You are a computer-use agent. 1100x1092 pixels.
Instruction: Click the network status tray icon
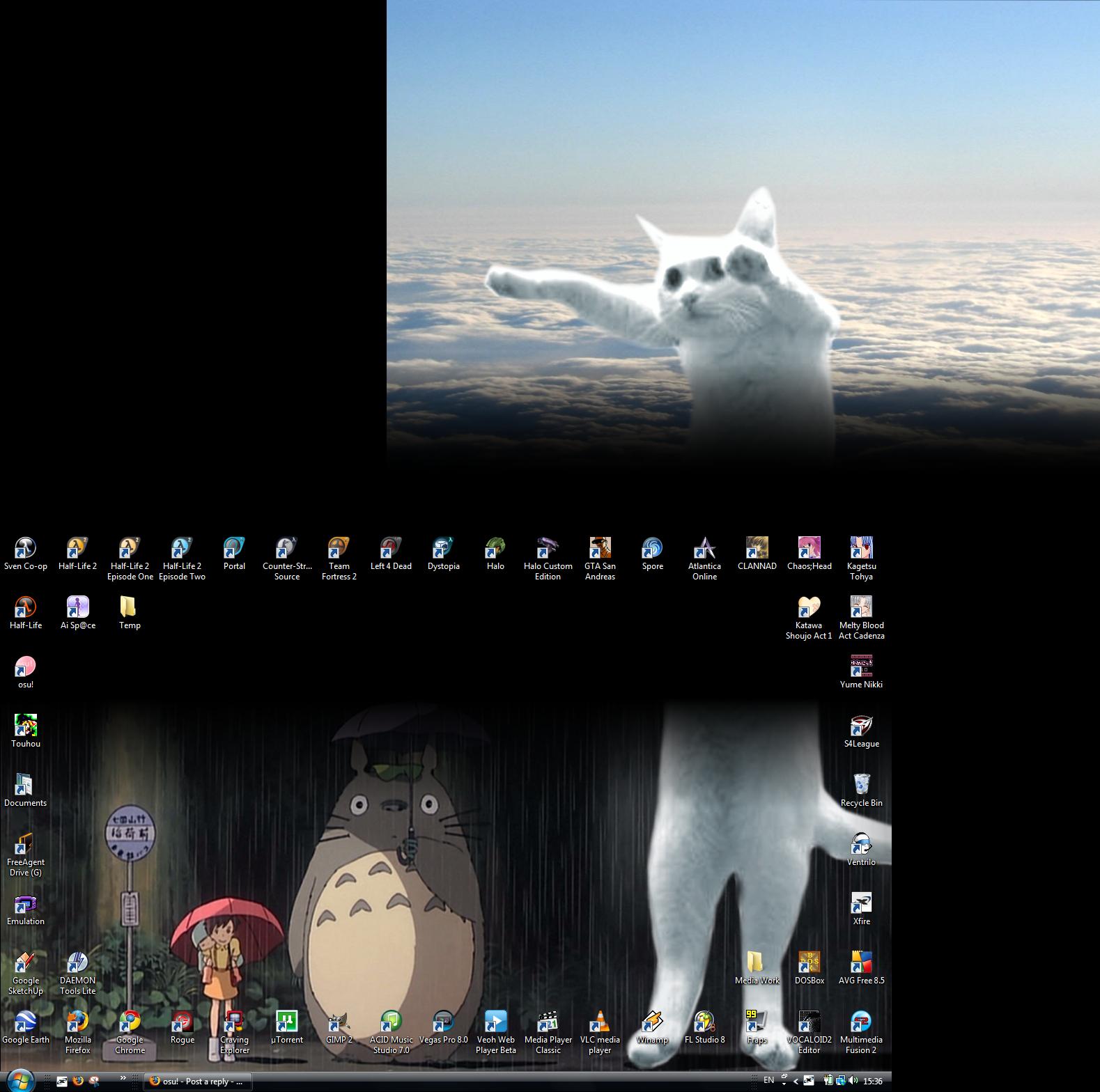click(x=841, y=1081)
